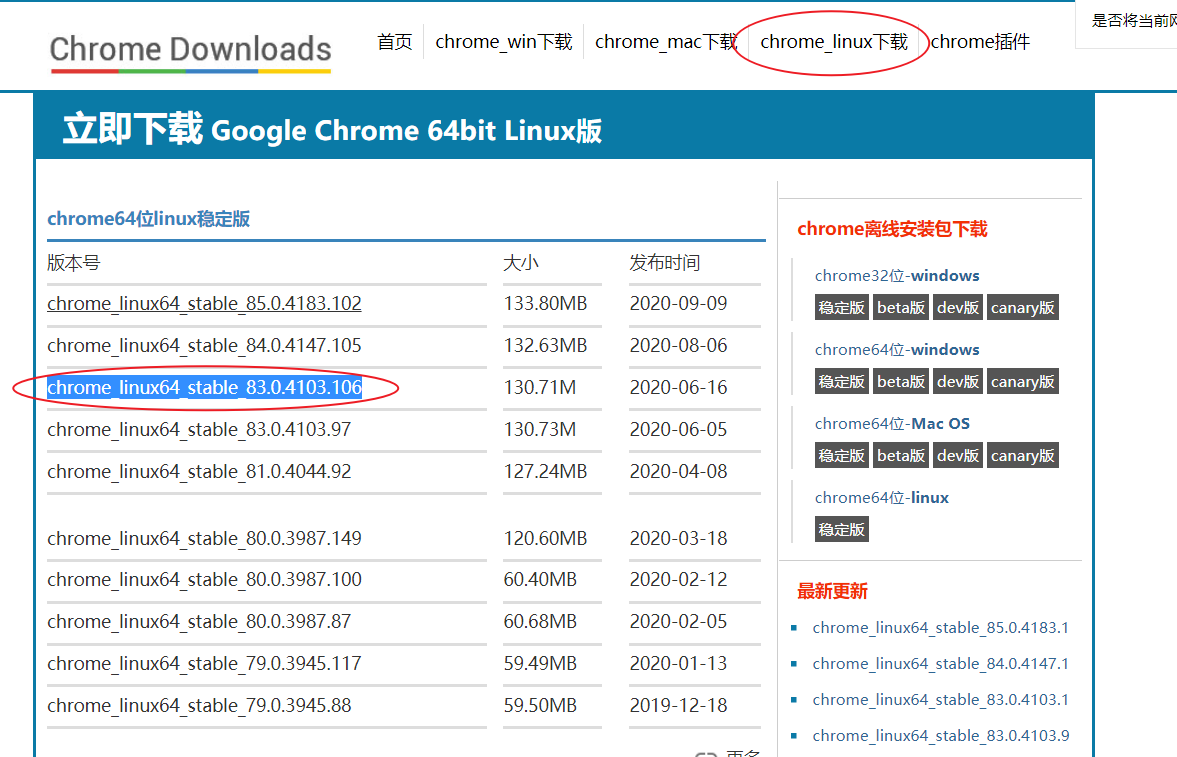Click the 版本号 column header
Viewport: 1177px width, 757px height.
pyautogui.click(x=74, y=263)
